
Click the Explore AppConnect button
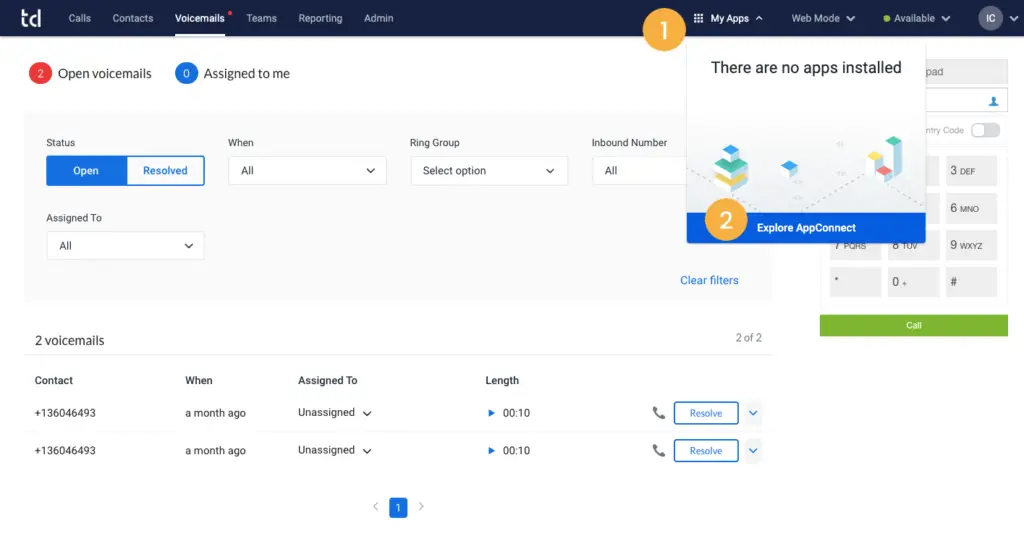(x=806, y=228)
